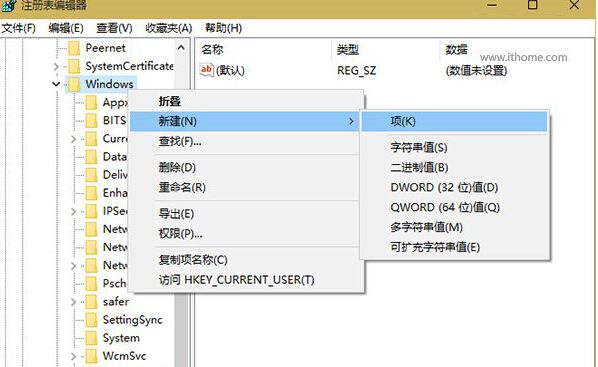The height and width of the screenshot is (367, 598).
Task: Open the 文件(F) menu
Action: [x=18, y=28]
